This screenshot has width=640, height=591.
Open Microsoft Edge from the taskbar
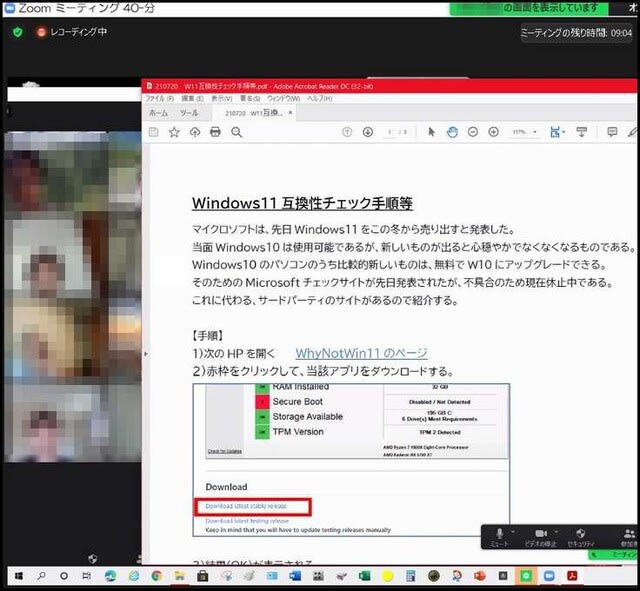click(110, 576)
